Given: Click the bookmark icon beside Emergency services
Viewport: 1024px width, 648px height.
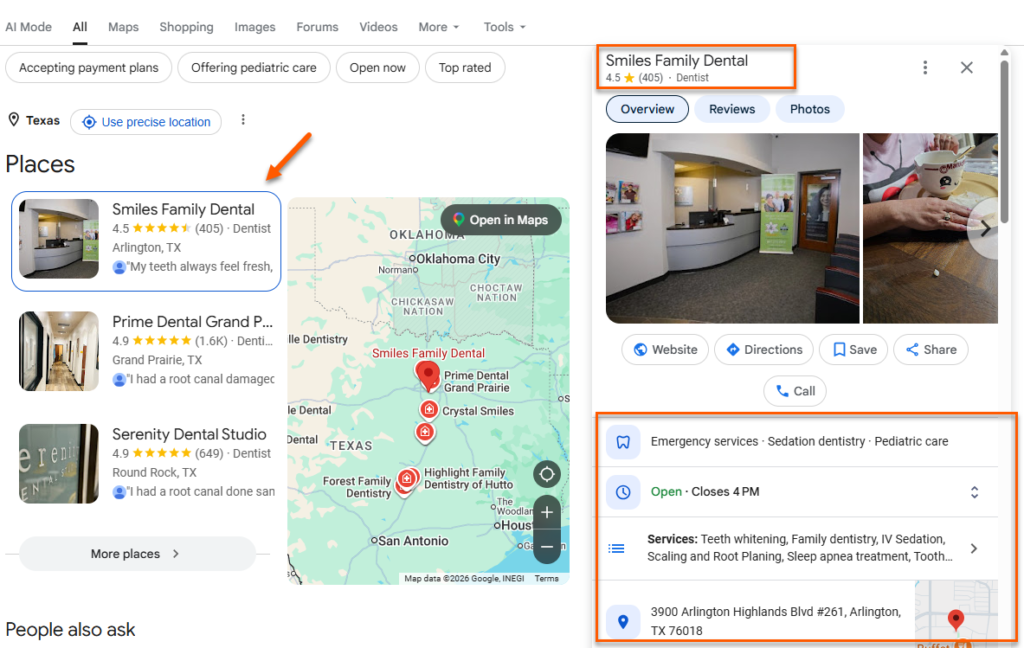Looking at the screenshot, I should coord(622,442).
